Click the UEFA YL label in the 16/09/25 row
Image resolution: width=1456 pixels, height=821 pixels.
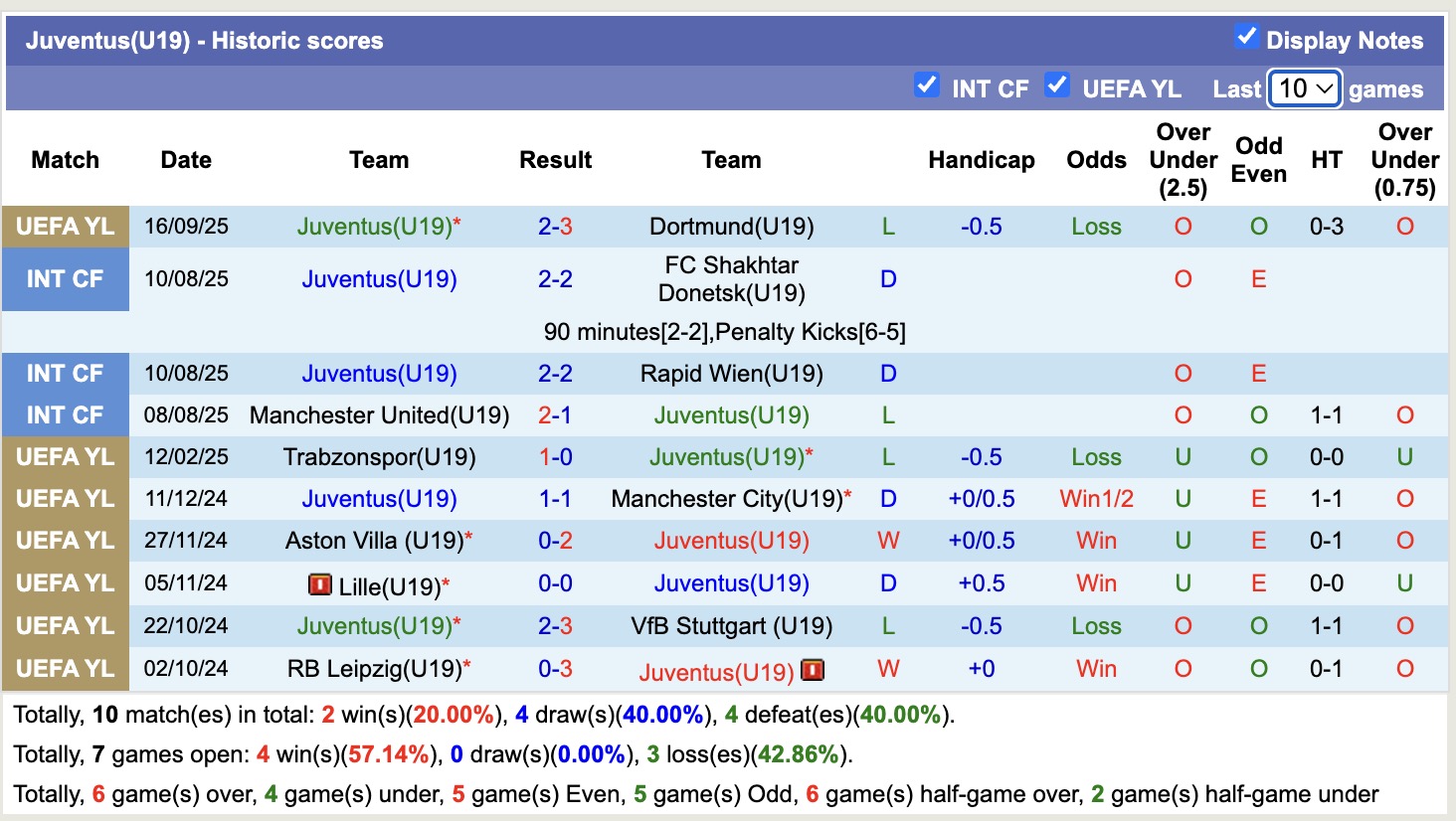point(66,227)
